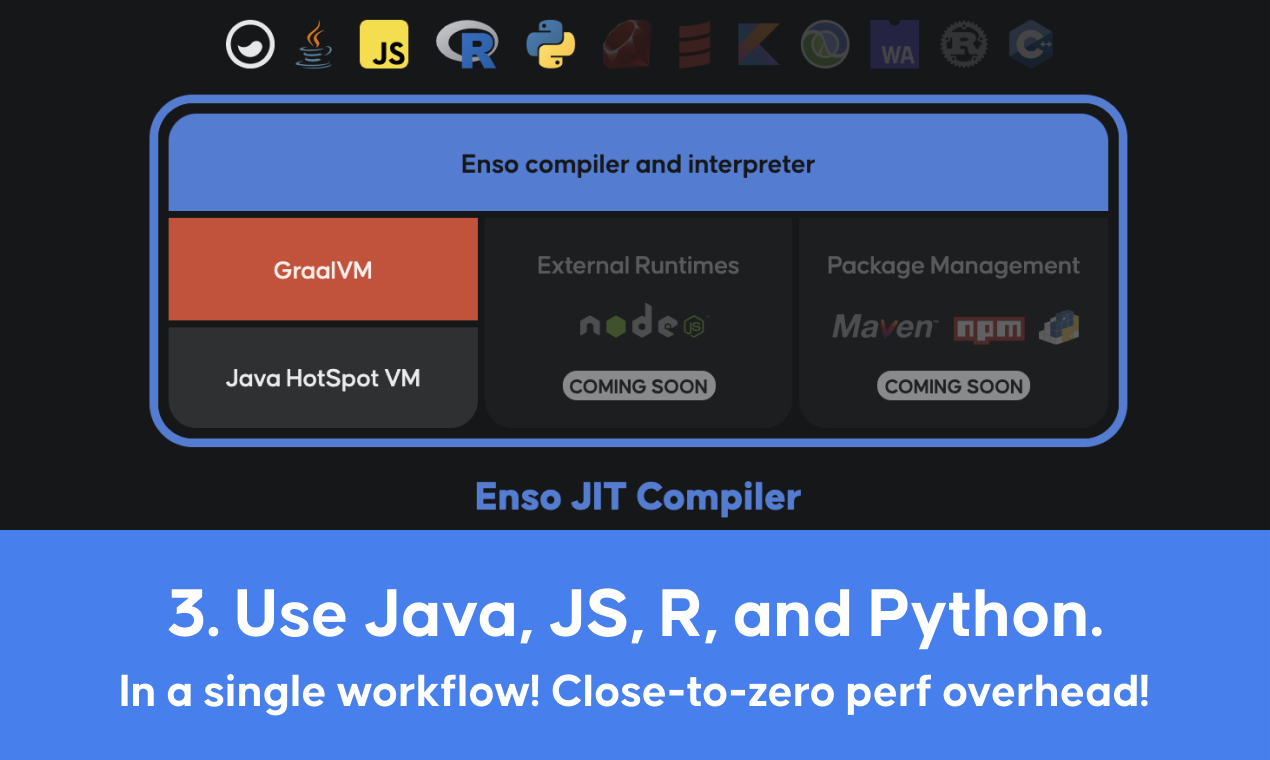Click Coming Soon badge under Package Management
This screenshot has height=760, width=1270.
(x=954, y=386)
